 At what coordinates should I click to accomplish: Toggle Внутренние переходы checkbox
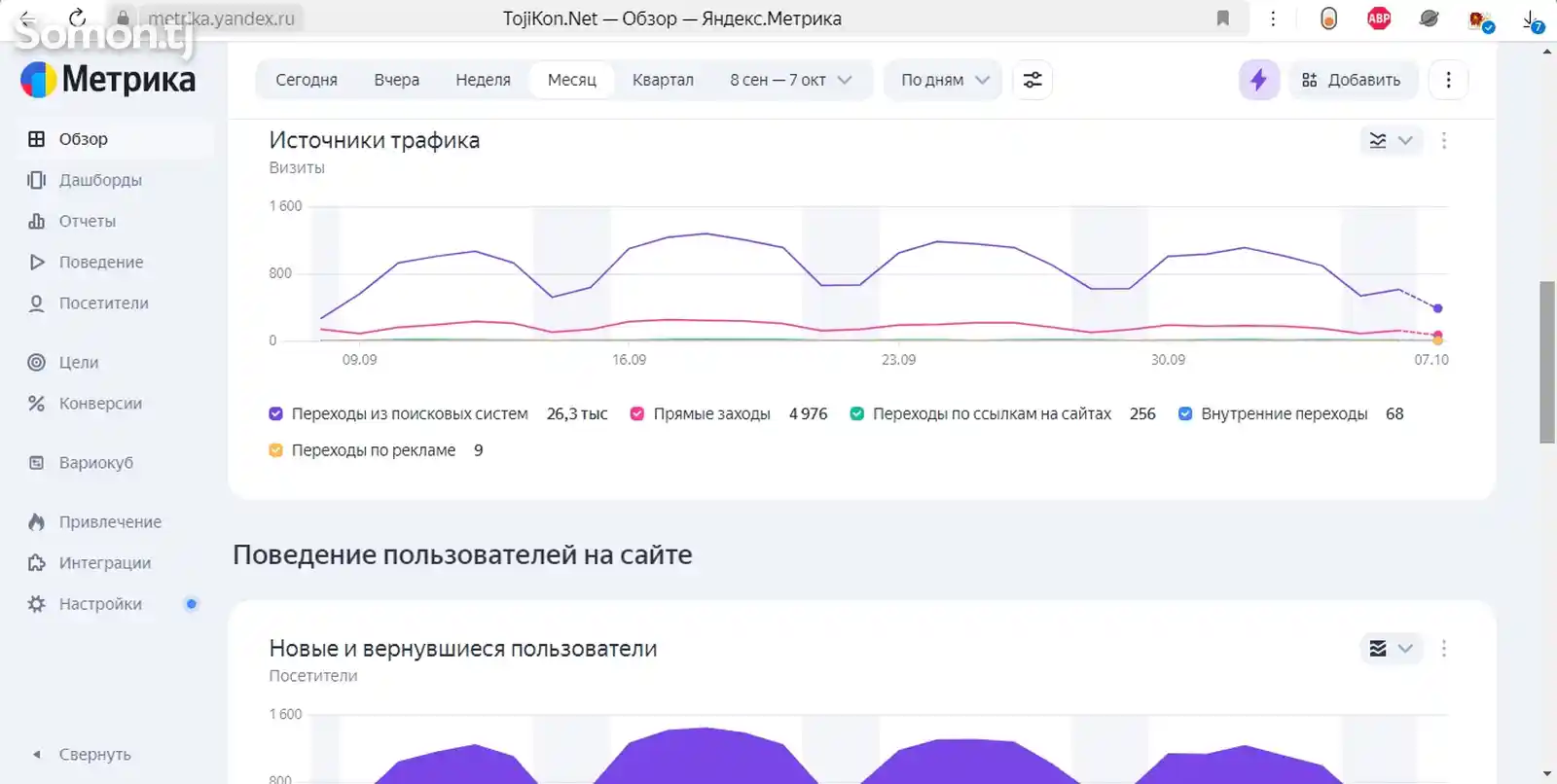[1185, 413]
